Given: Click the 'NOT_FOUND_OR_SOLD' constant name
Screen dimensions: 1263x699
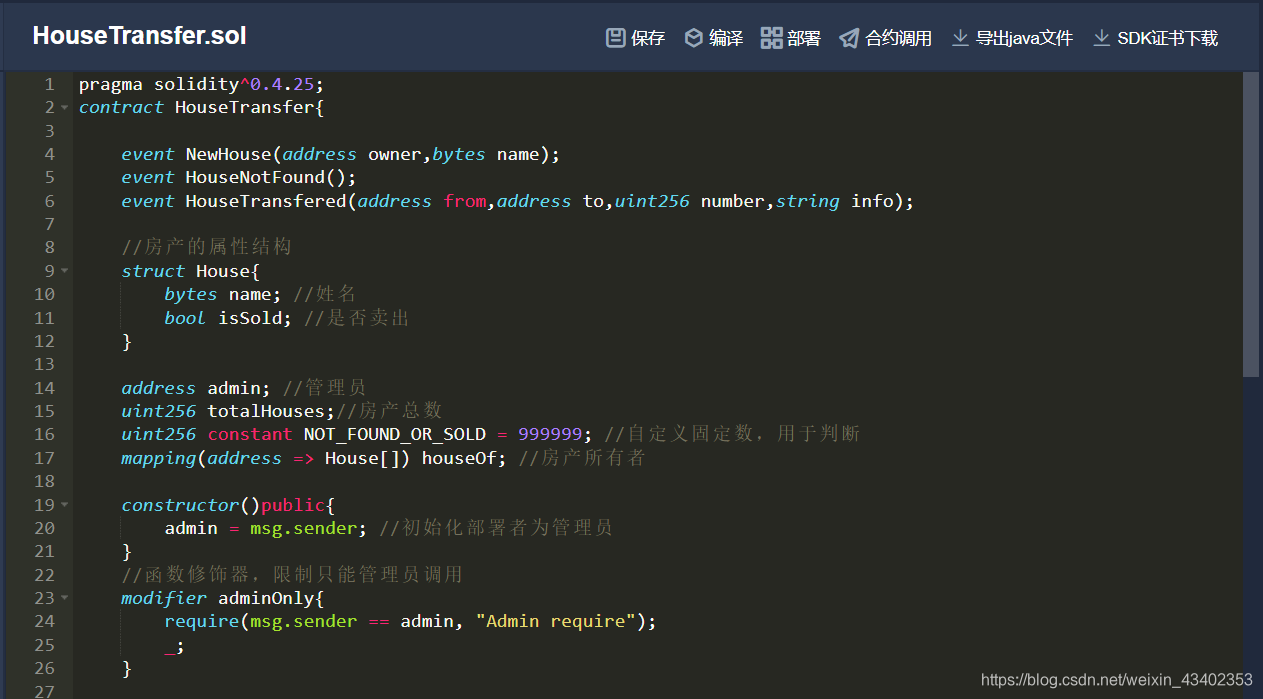Looking at the screenshot, I should pos(395,434).
